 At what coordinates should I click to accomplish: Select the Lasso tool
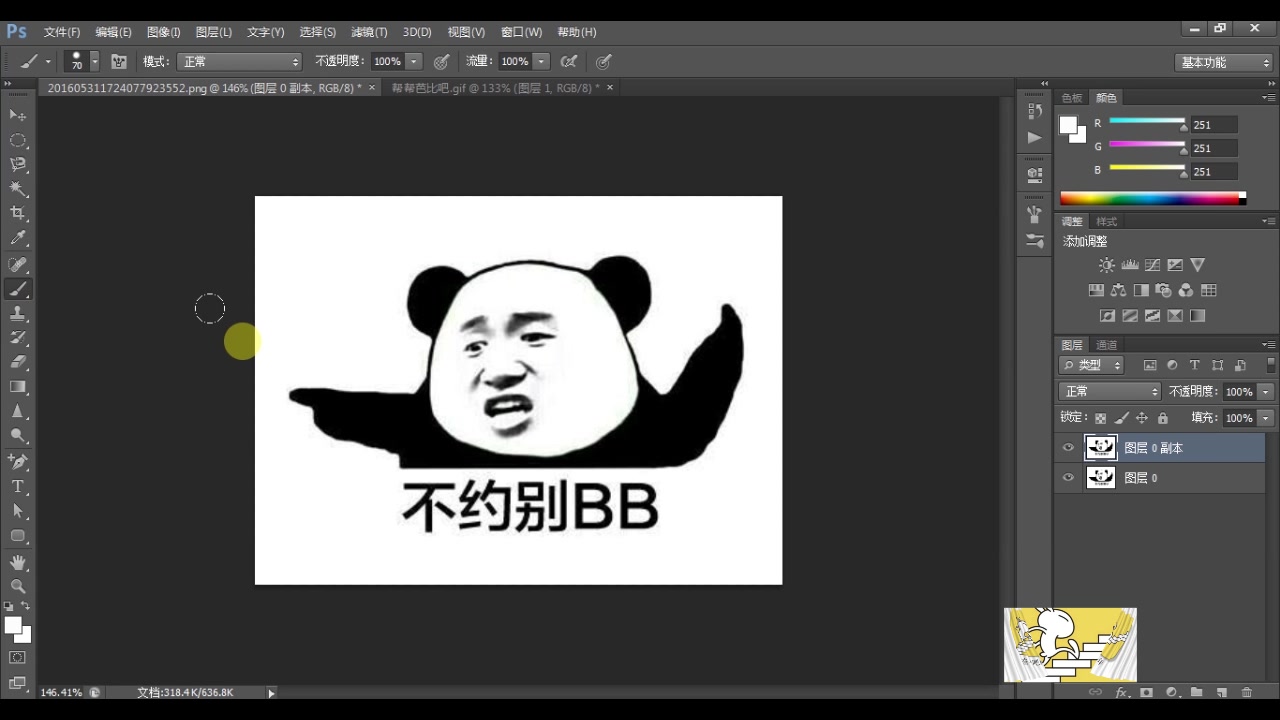tap(18, 164)
